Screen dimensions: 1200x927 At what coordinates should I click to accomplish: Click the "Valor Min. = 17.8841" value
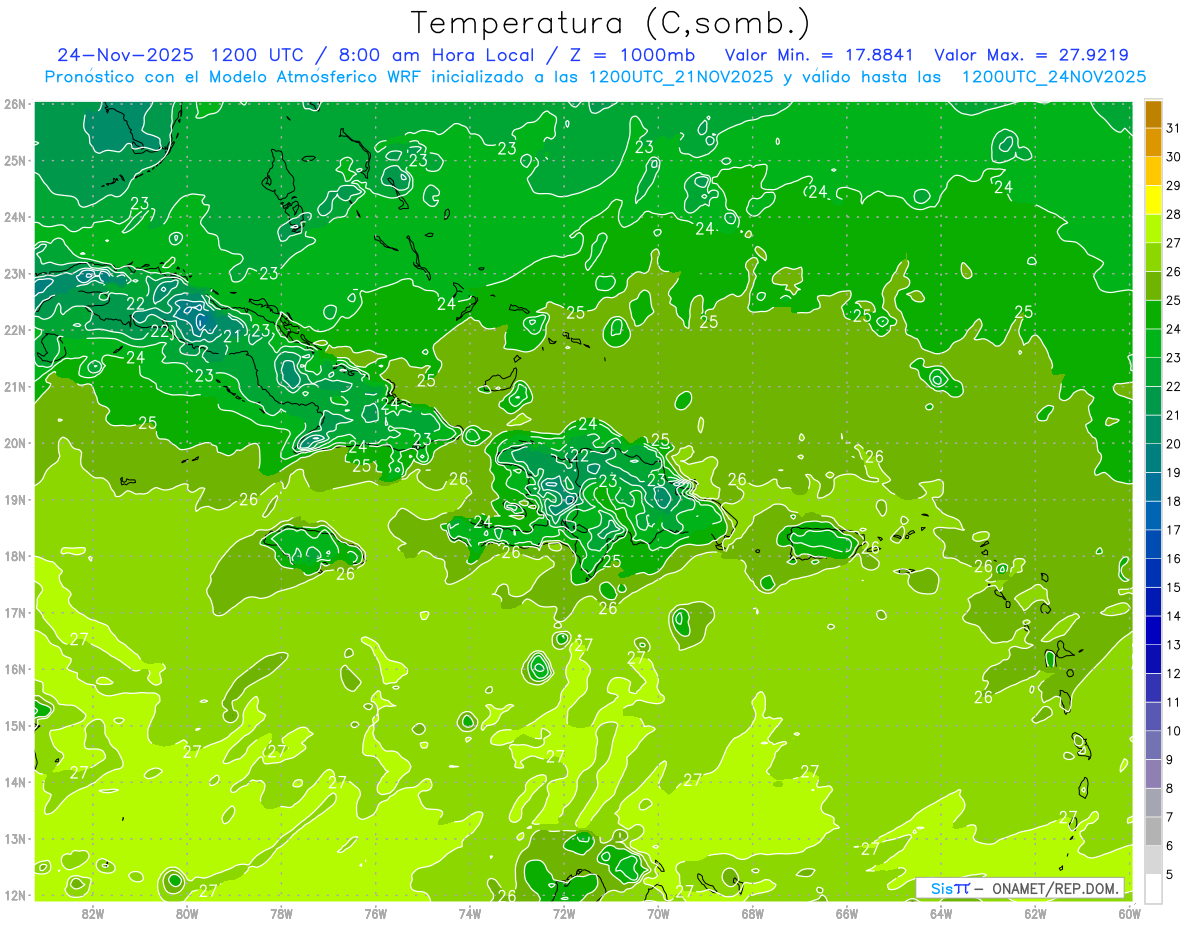tap(821, 55)
